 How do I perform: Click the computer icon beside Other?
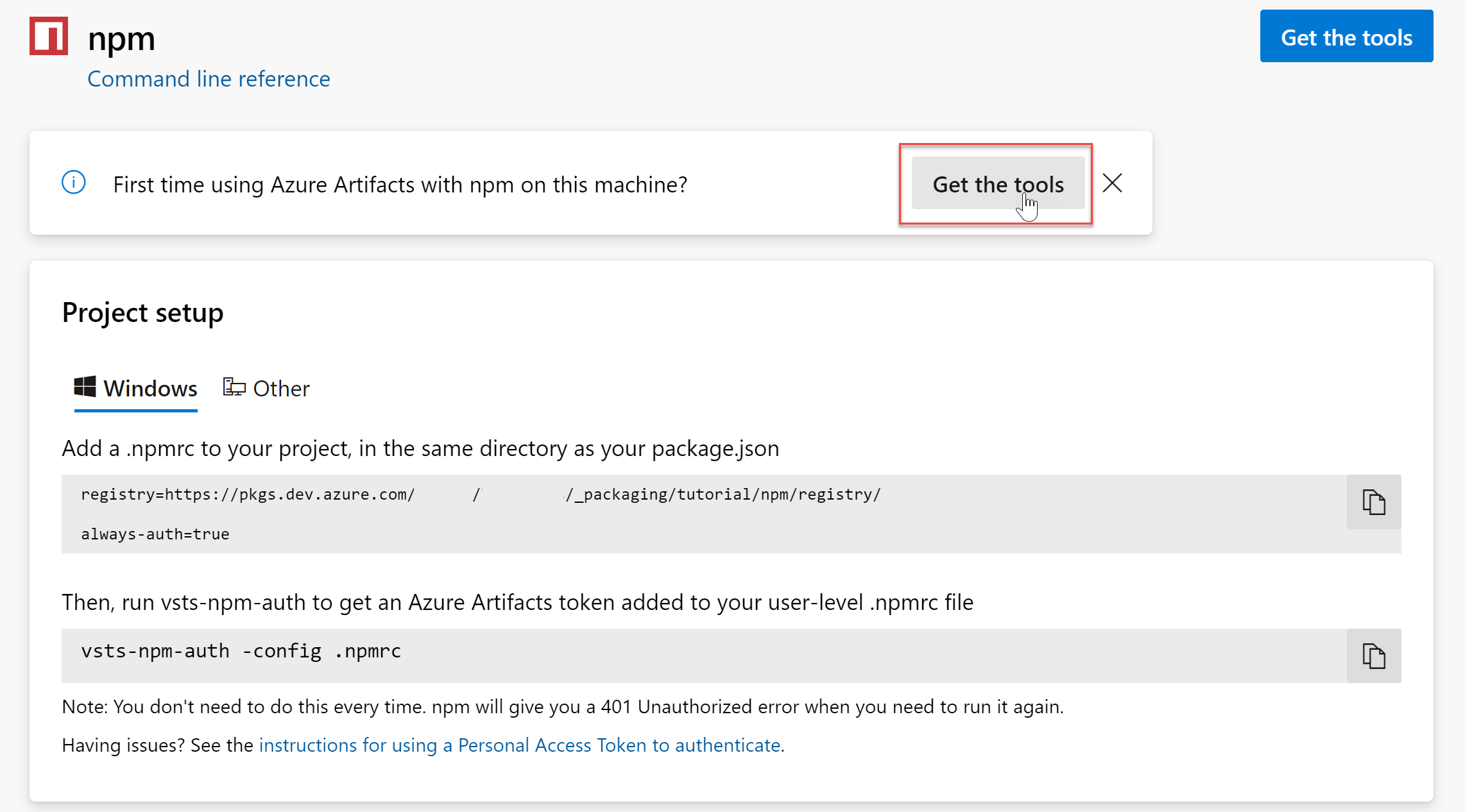tap(234, 387)
